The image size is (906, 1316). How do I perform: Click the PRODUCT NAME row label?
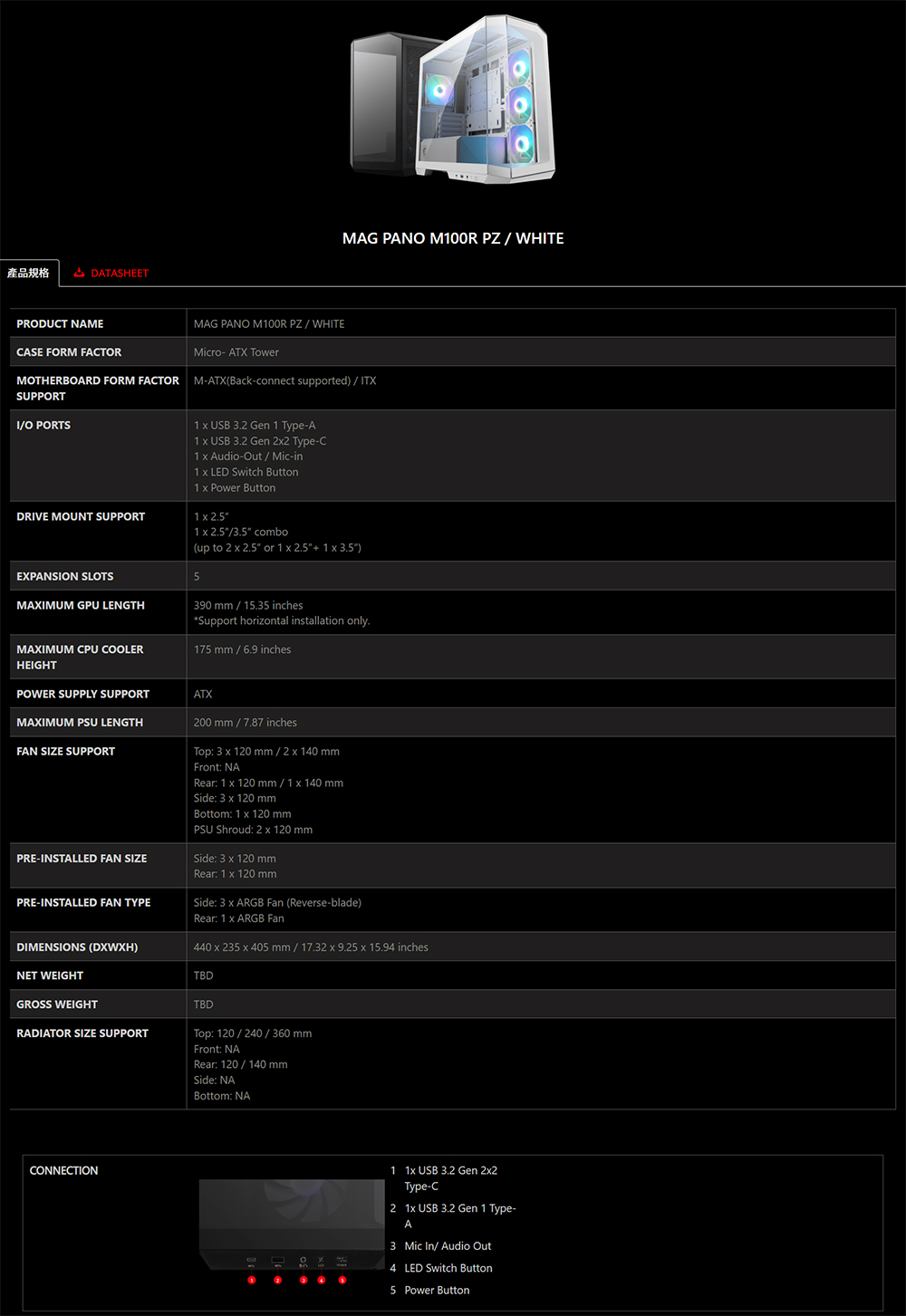point(60,323)
